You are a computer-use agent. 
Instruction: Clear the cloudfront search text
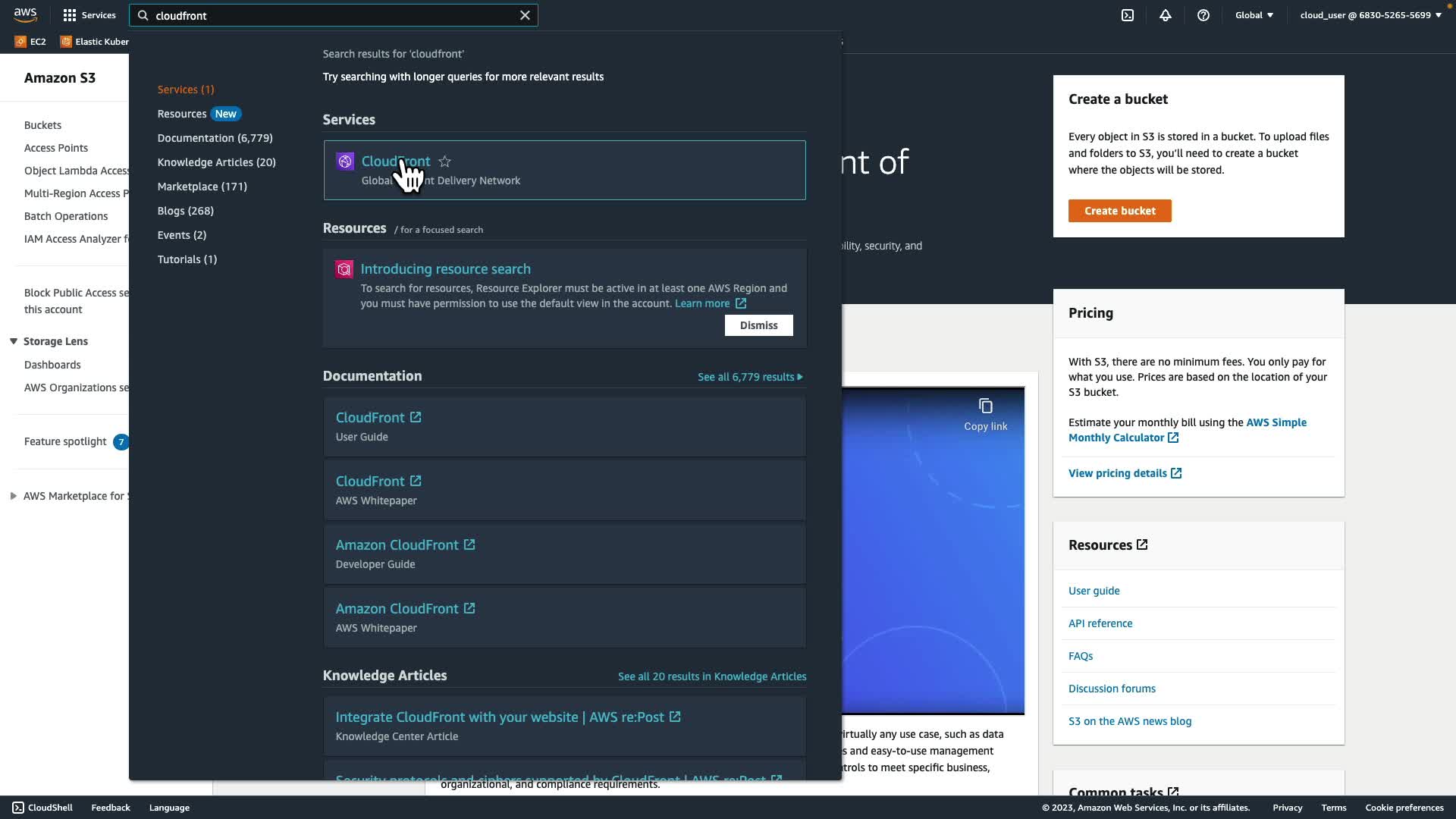(525, 15)
